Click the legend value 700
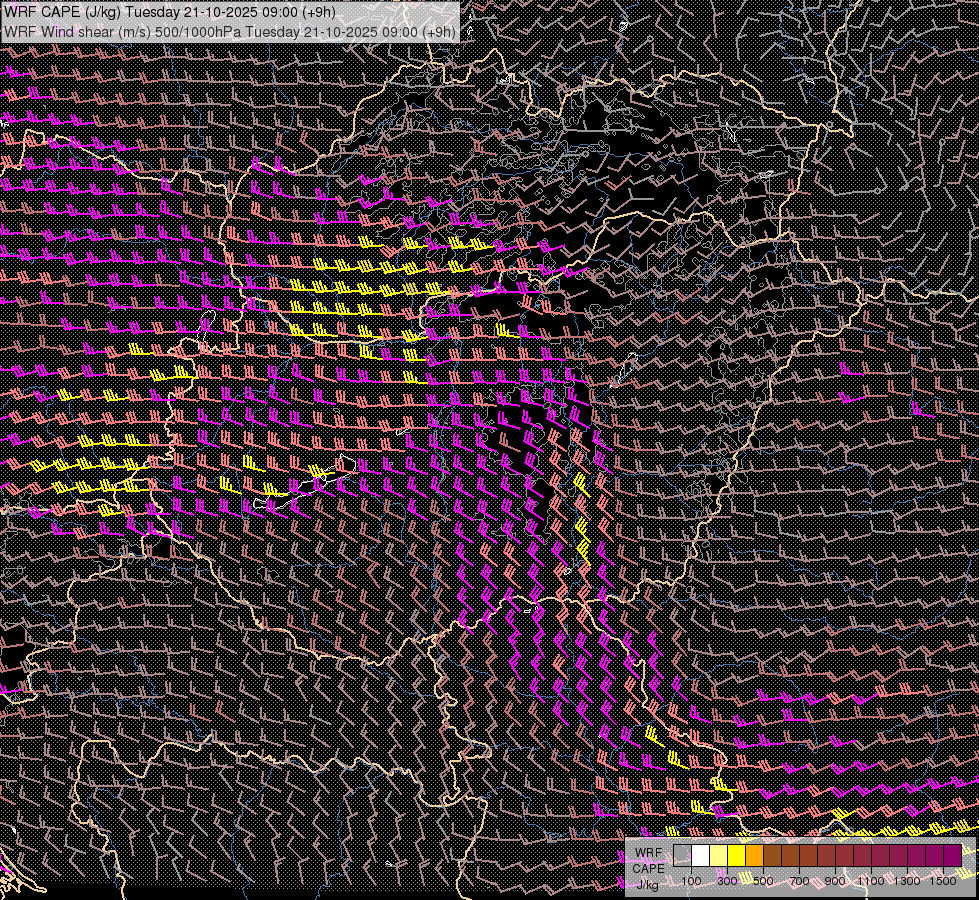This screenshot has height=900, width=979. (800, 881)
